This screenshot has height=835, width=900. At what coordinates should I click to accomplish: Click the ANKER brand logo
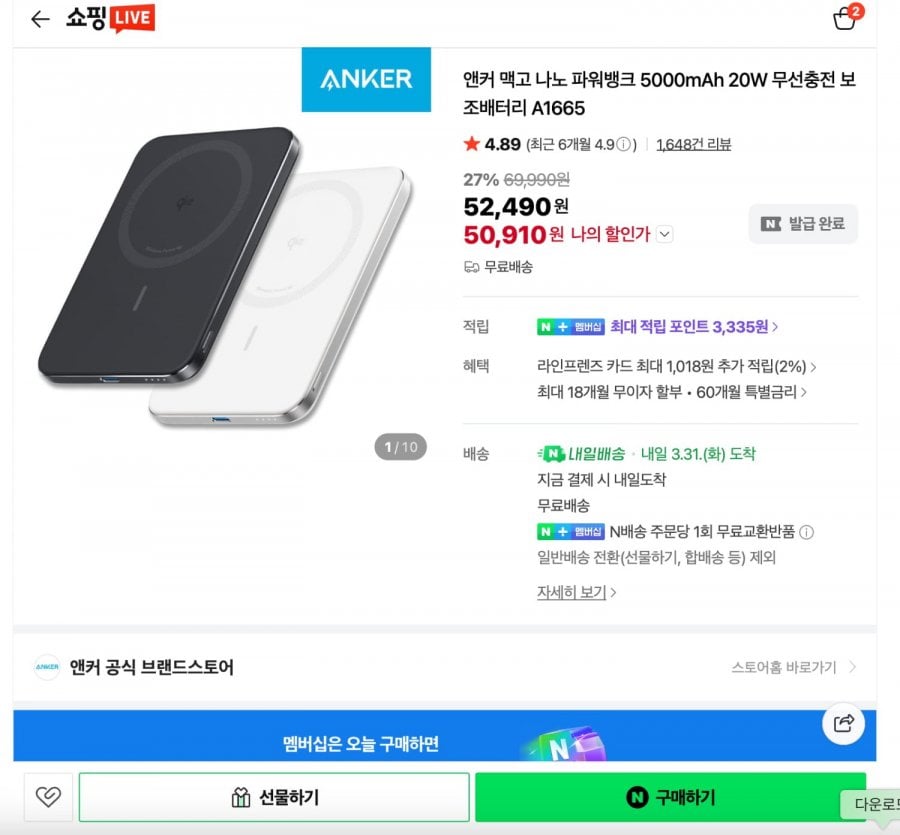pyautogui.click(x=366, y=80)
